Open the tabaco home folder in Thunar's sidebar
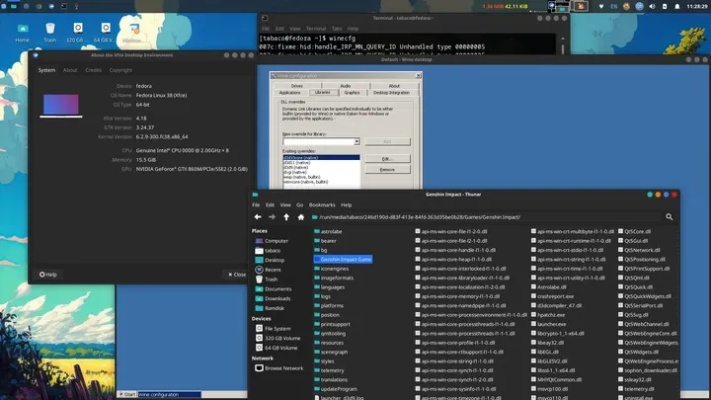The width and height of the screenshot is (711, 400). pos(268,250)
